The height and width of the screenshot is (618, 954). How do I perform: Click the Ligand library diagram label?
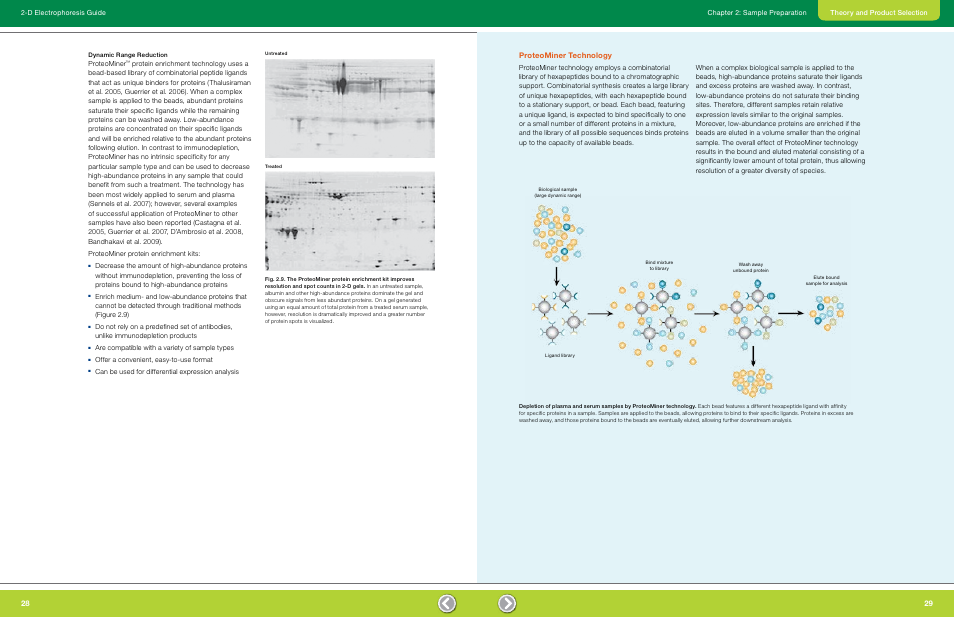click(559, 355)
